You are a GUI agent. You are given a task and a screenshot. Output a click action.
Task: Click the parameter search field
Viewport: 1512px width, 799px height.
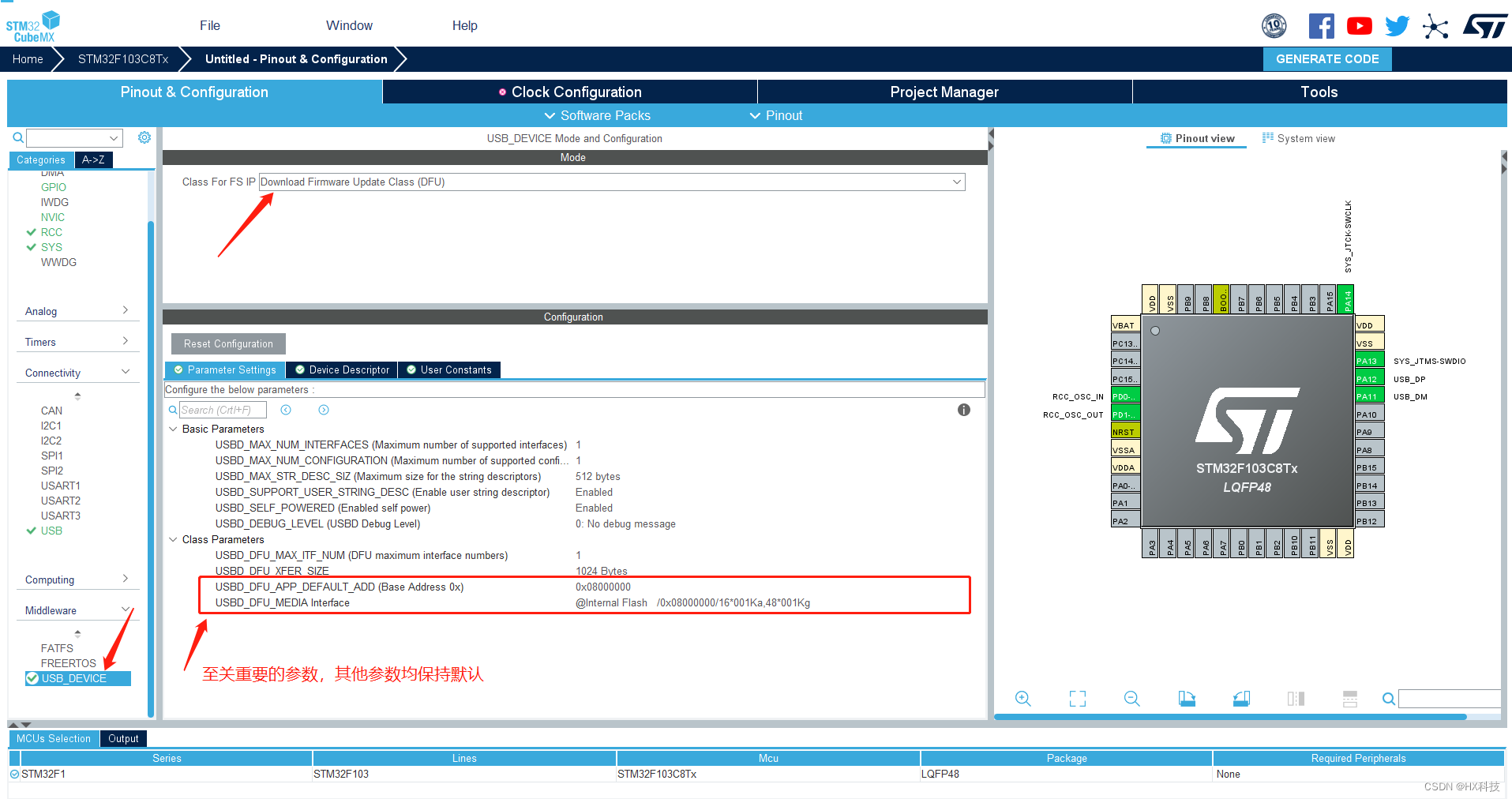[223, 410]
